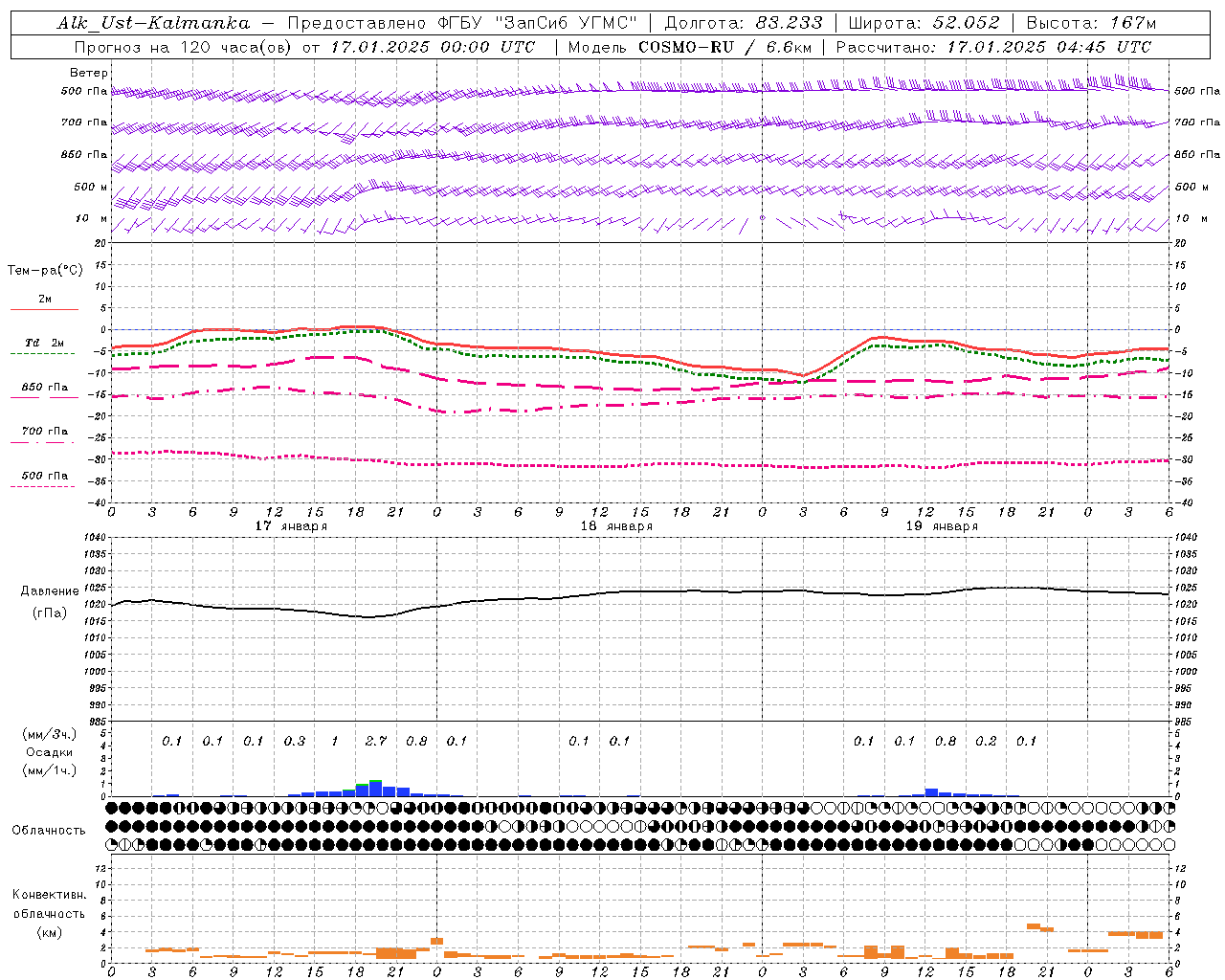The image size is (1225, 980).
Task: Select the 0.2 precipitation amount value
Action: (x=986, y=742)
